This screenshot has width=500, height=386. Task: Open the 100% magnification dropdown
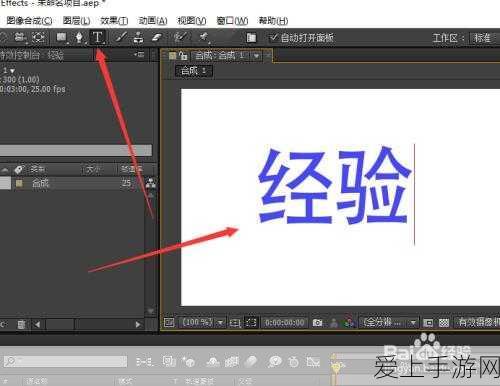(202, 322)
